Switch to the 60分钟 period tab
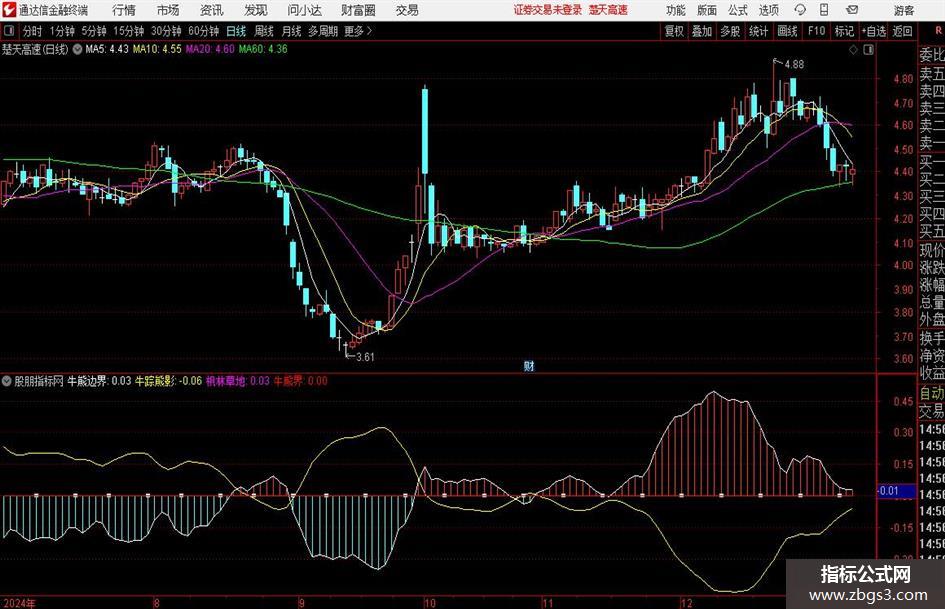Image resolution: width=945 pixels, height=609 pixels. pos(204,31)
